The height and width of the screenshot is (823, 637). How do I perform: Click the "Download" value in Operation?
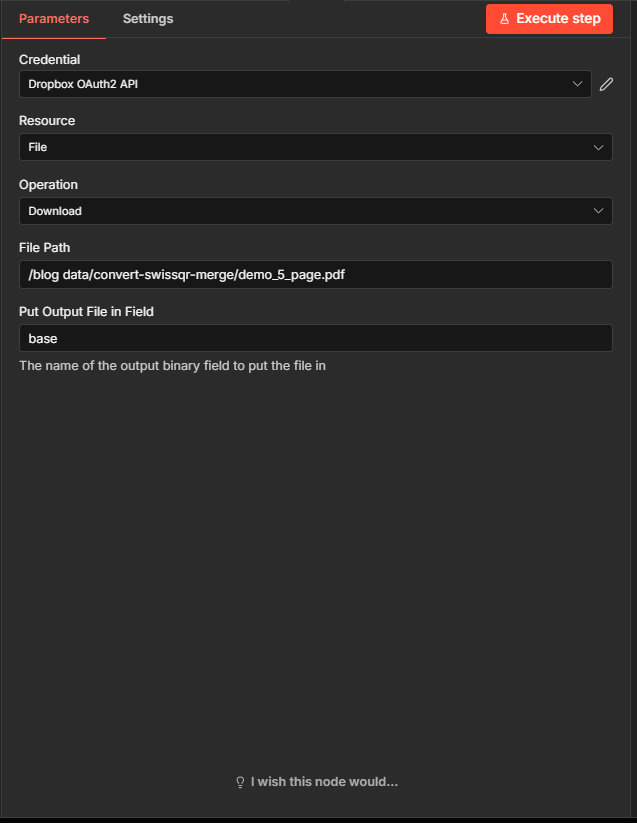coord(55,211)
